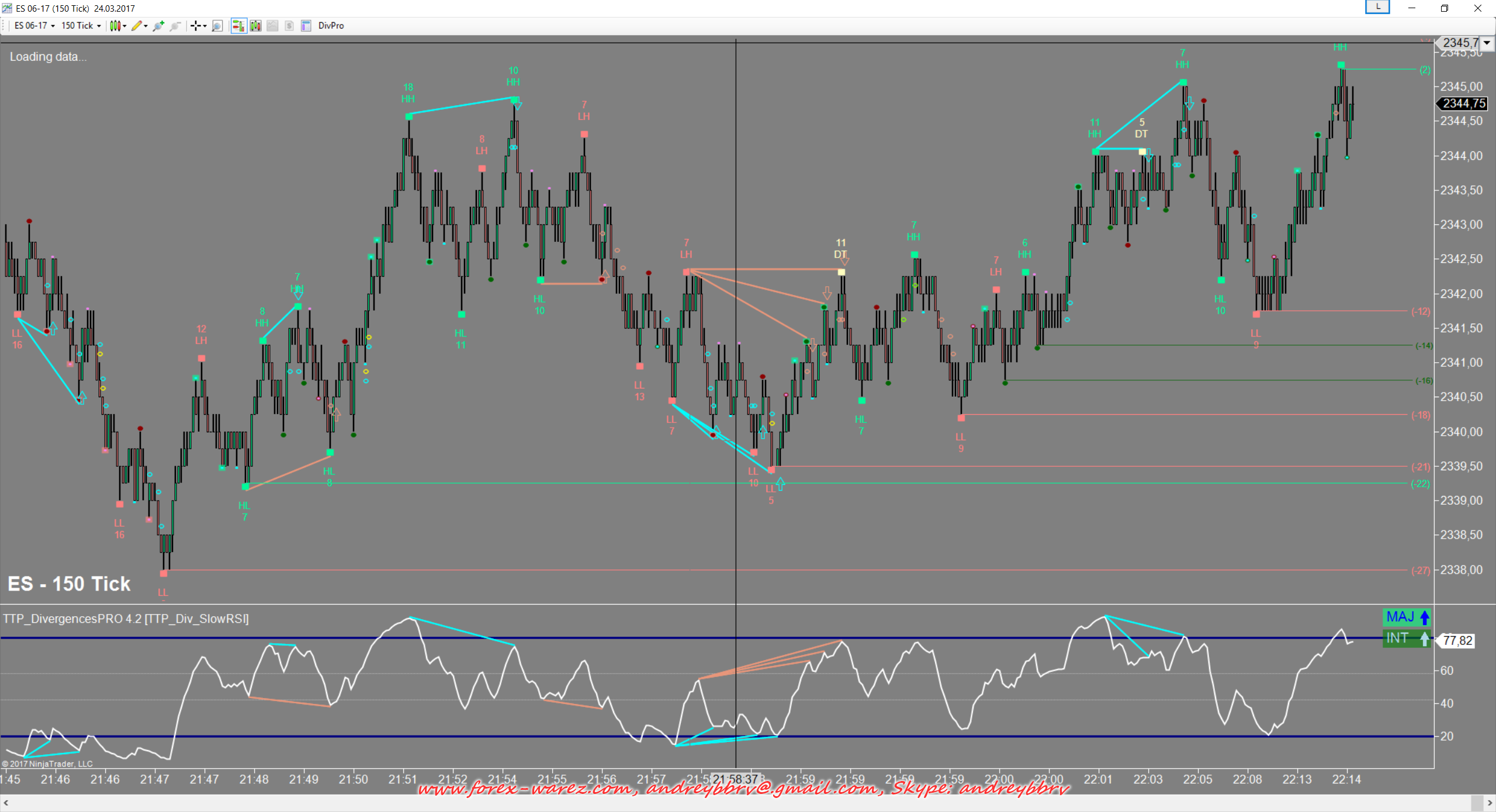Toggle the Chart Trader panel icon
The height and width of the screenshot is (812, 1496).
(x=238, y=26)
